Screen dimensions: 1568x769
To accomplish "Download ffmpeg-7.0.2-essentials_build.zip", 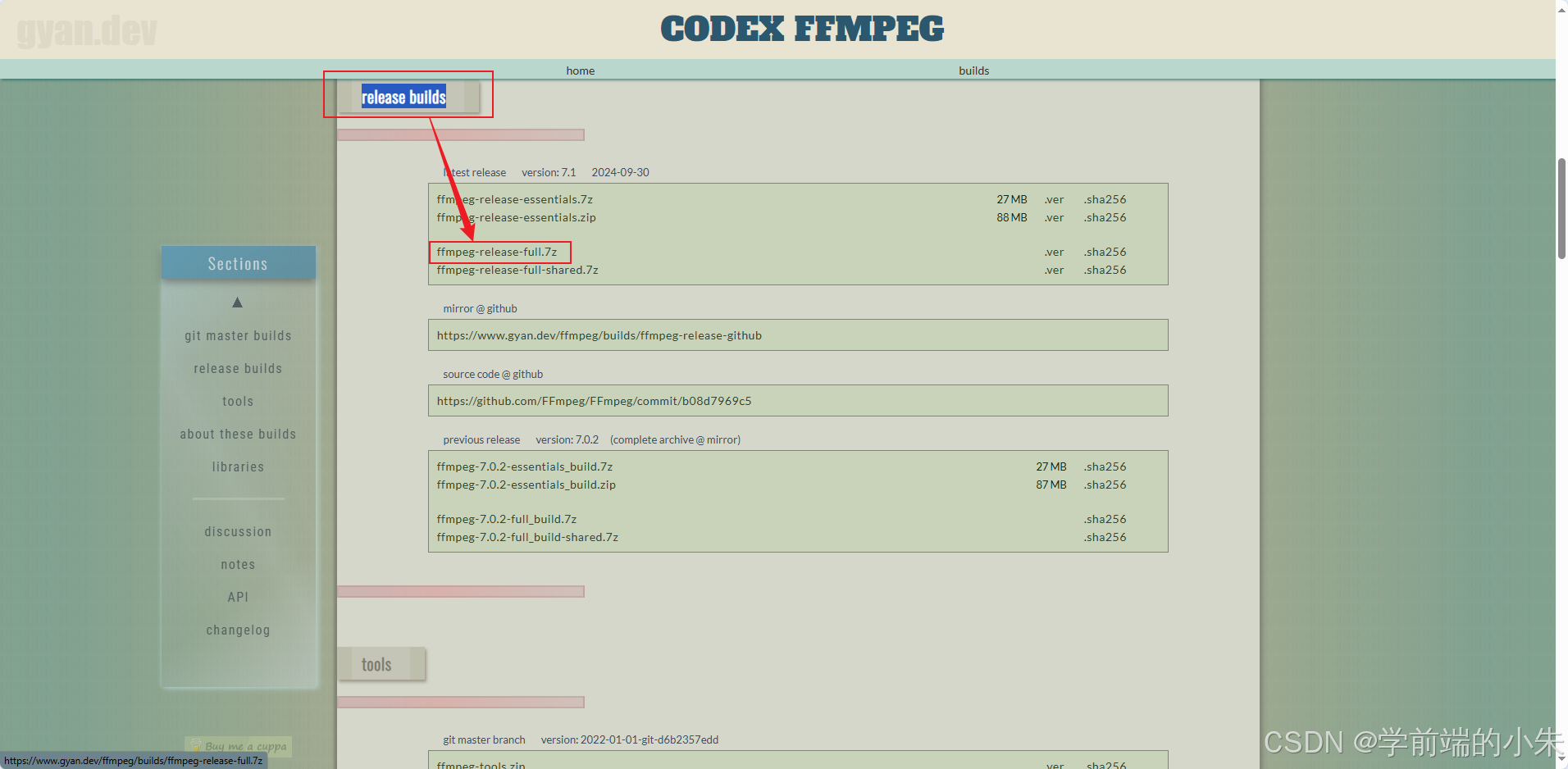I will click(x=526, y=485).
